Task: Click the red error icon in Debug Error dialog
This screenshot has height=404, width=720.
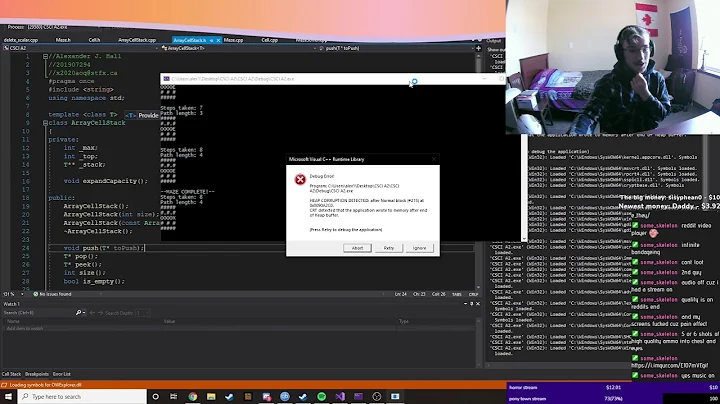Action: (300, 180)
